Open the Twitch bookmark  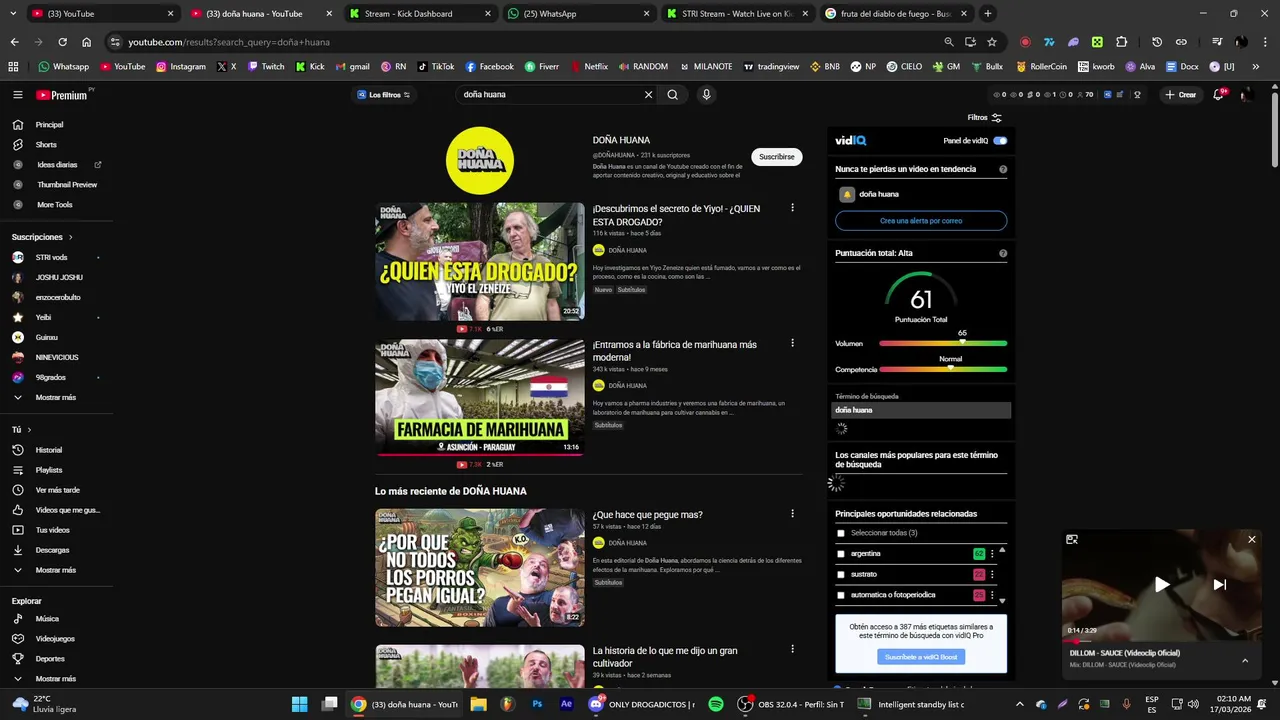click(266, 67)
